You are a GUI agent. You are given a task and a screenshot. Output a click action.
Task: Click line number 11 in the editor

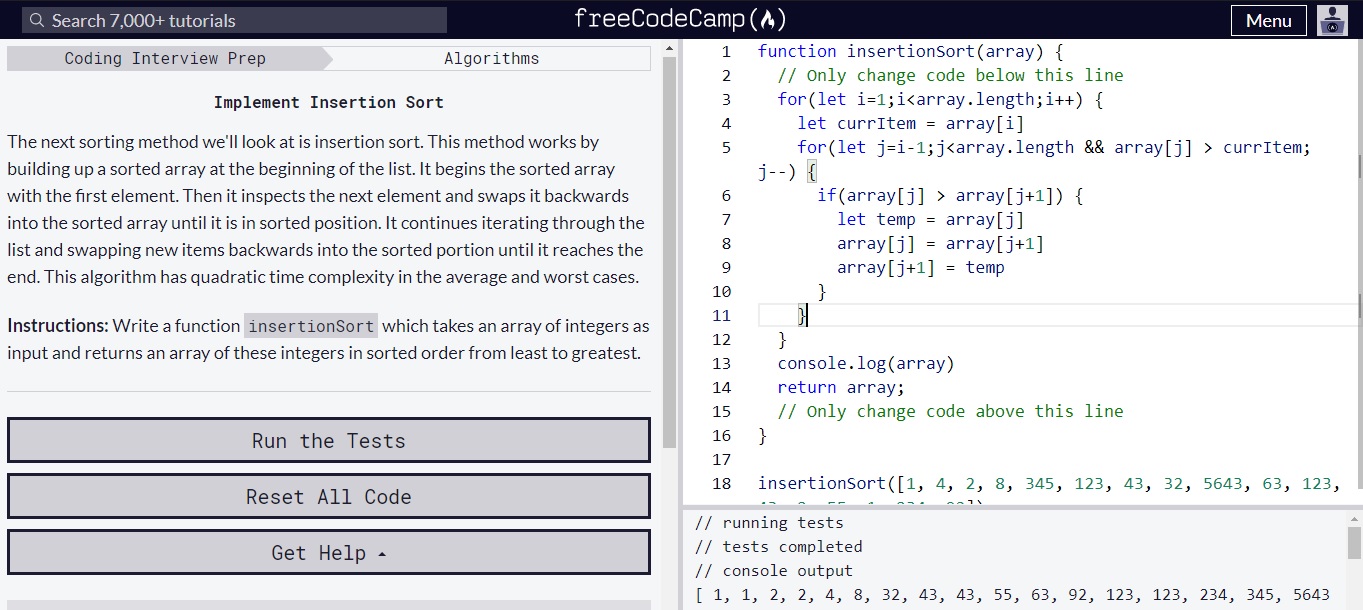point(722,315)
